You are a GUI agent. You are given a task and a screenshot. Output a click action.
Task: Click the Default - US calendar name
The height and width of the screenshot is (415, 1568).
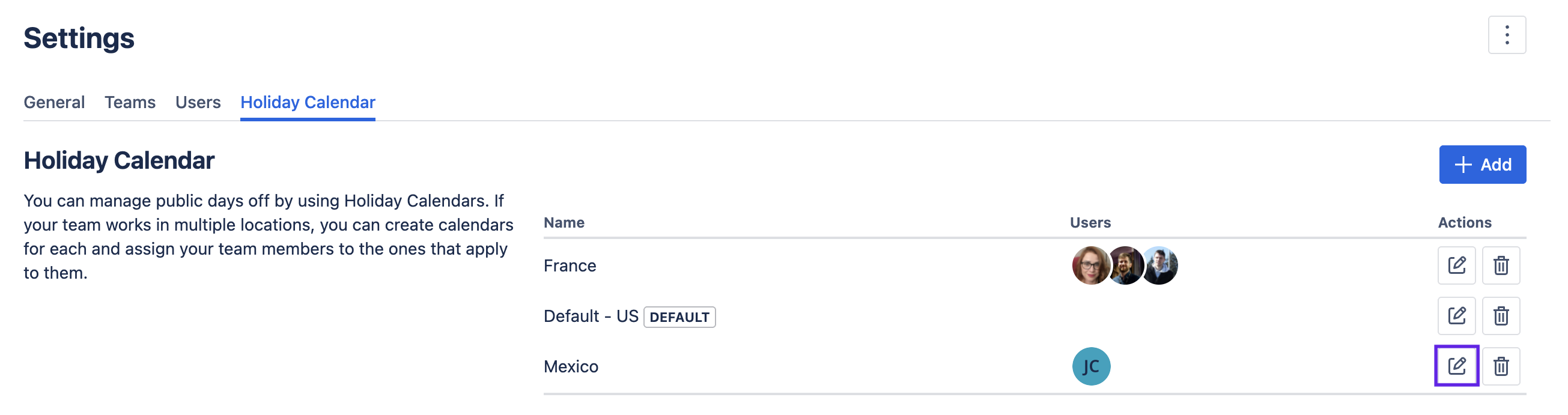[591, 317]
